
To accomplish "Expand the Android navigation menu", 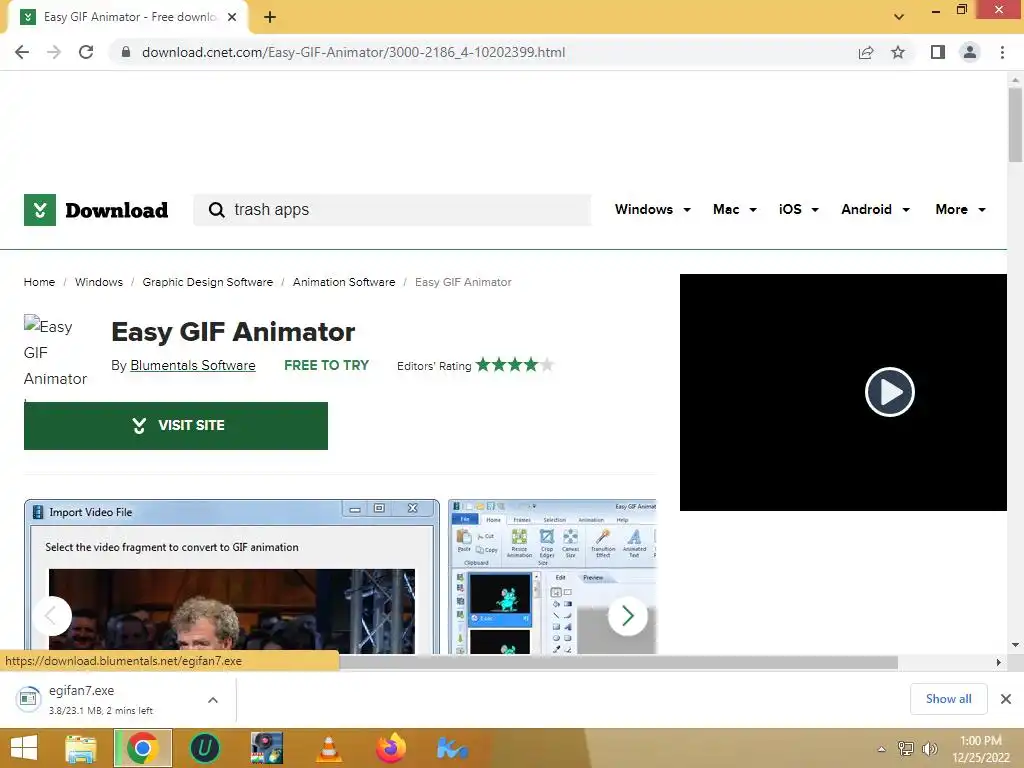I will [x=875, y=210].
